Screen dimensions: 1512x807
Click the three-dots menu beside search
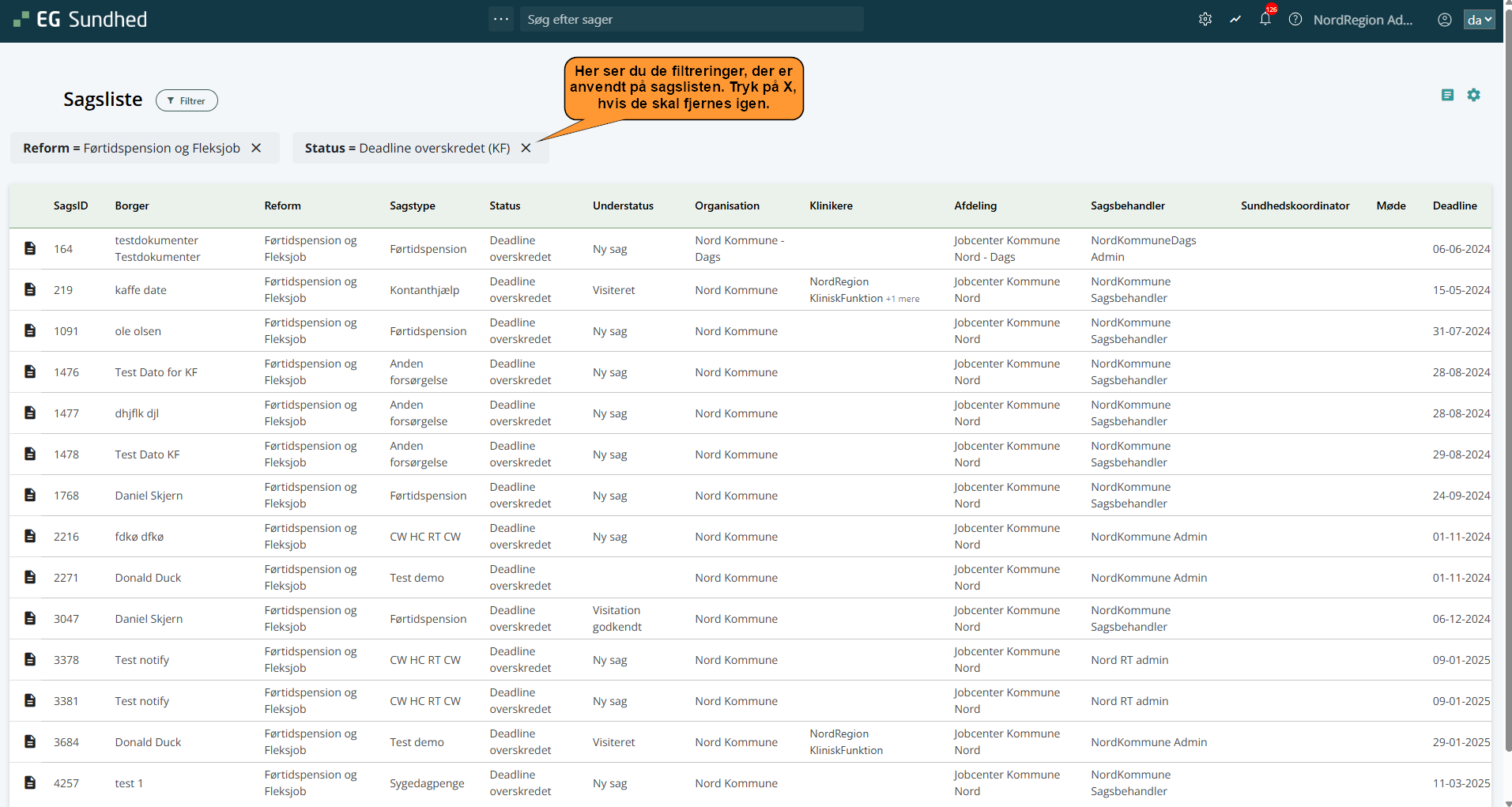click(501, 19)
